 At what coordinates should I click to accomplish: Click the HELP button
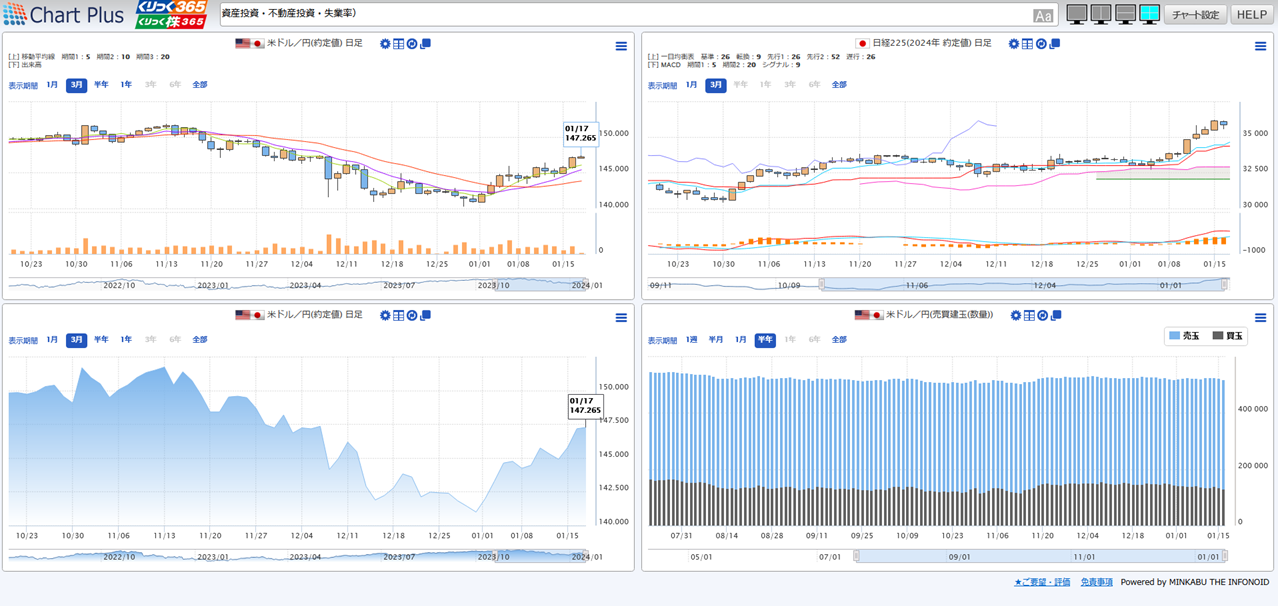click(1251, 15)
